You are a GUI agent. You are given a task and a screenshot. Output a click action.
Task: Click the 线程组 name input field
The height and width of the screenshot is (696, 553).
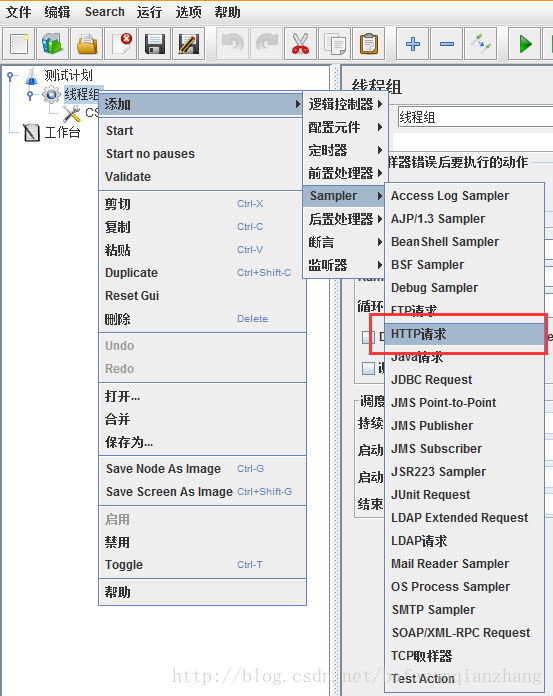475,117
